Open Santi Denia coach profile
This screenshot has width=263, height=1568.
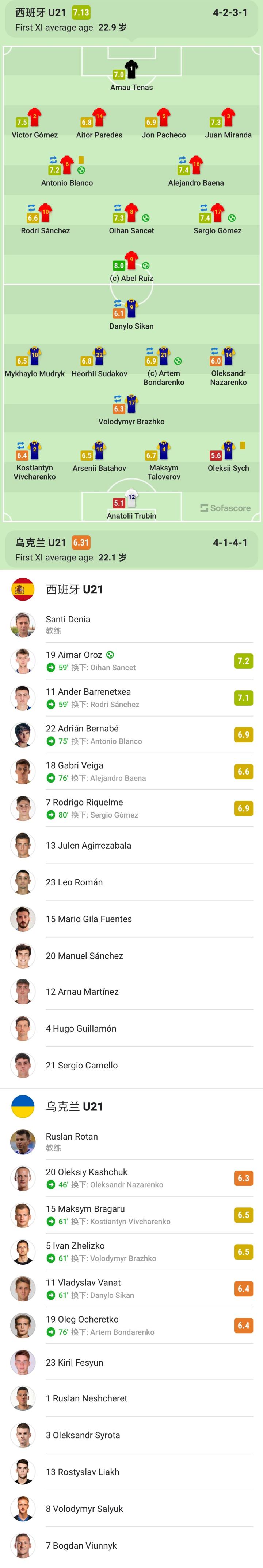[x=68, y=625]
